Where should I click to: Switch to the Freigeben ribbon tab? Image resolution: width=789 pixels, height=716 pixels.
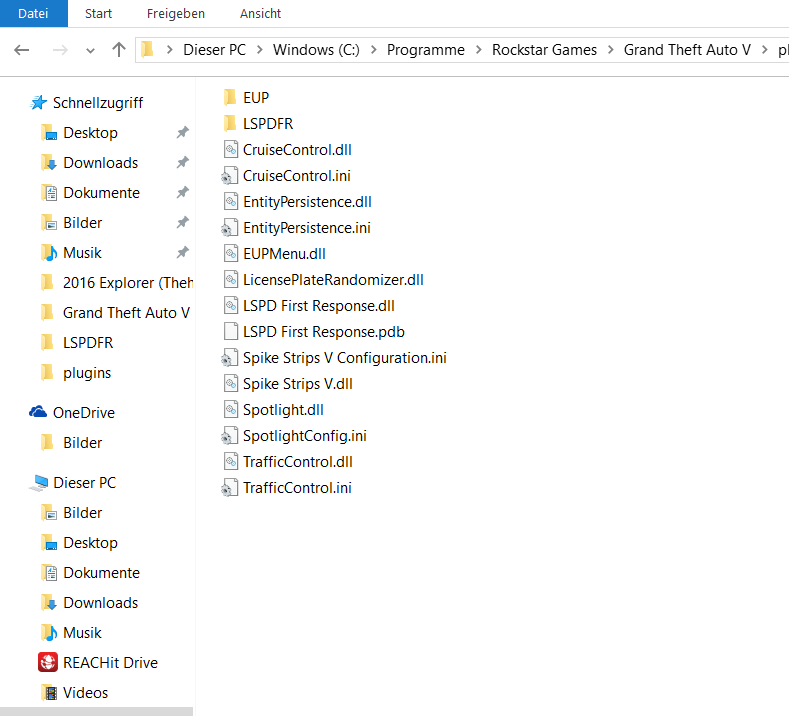[176, 14]
